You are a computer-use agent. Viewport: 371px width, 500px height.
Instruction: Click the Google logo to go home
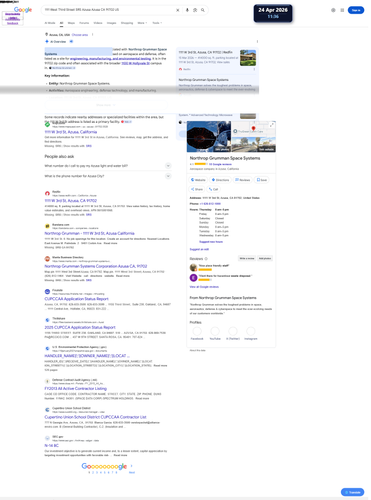[x=23, y=10]
